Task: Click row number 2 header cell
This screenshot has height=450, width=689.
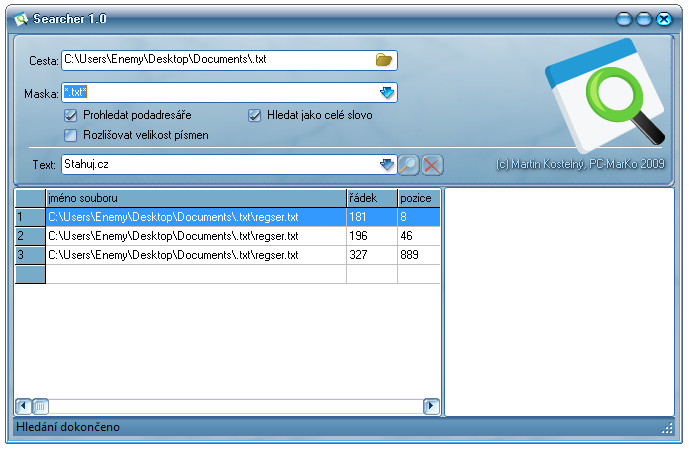Action: 30,236
